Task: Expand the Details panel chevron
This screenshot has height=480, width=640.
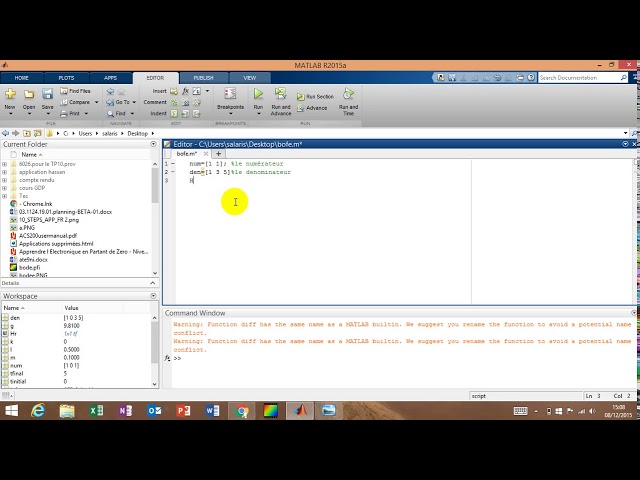Action: point(153,283)
